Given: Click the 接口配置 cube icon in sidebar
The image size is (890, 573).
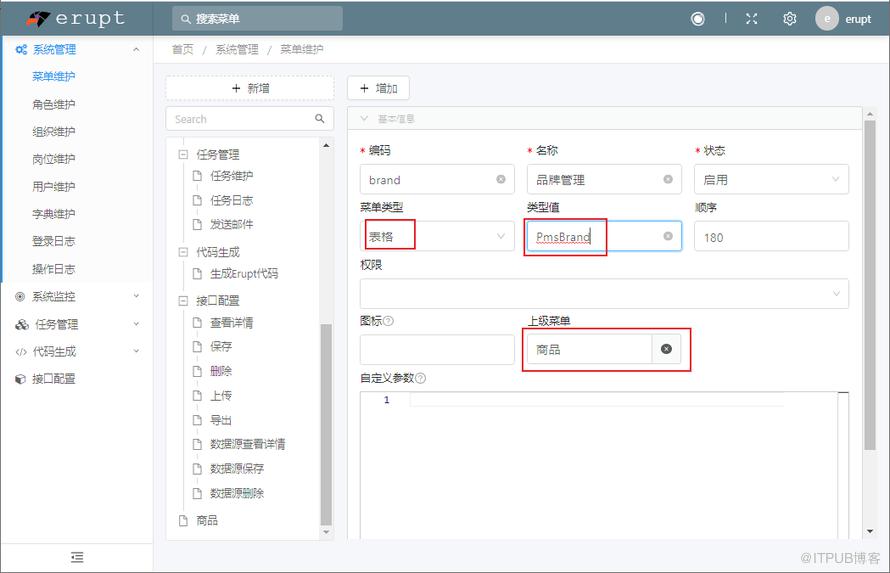Looking at the screenshot, I should tap(20, 379).
